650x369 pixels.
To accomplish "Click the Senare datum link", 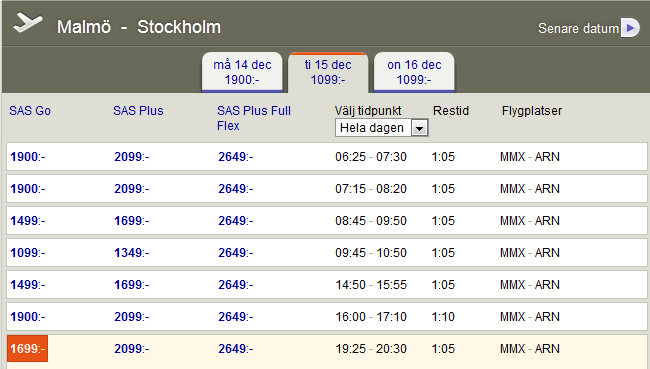I will click(x=578, y=28).
